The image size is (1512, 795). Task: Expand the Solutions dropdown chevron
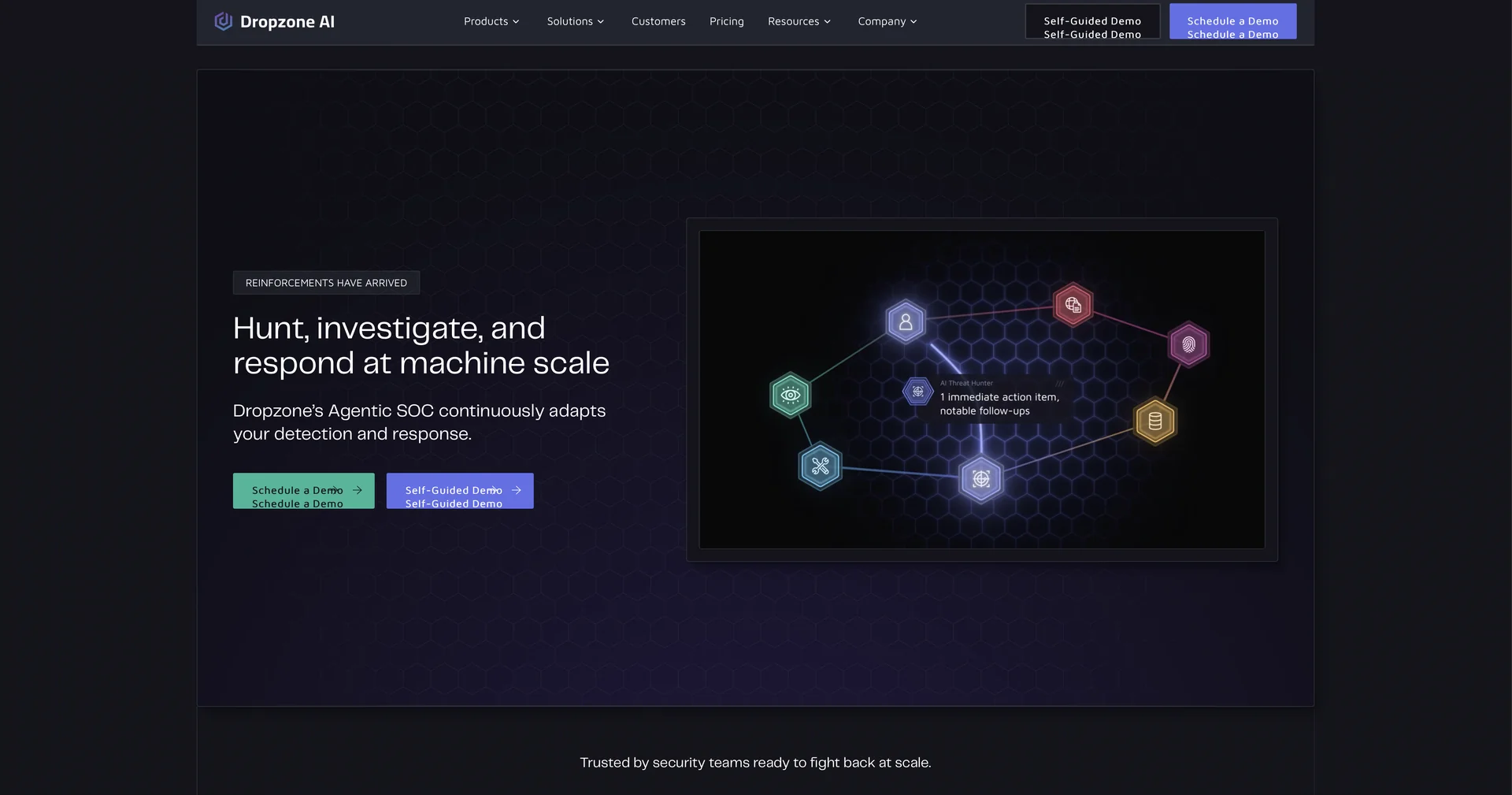(x=600, y=21)
